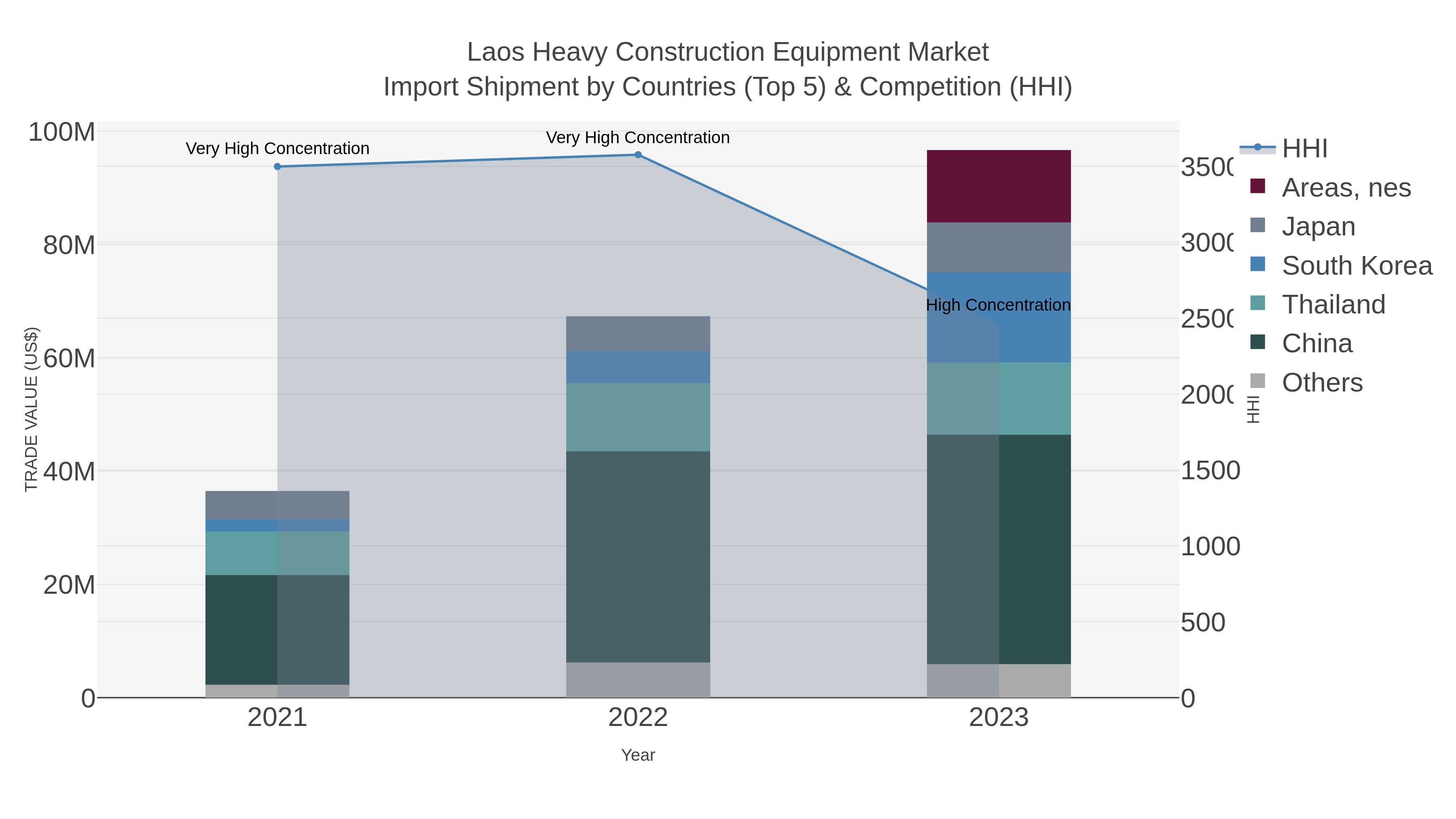
Task: Click the HHI data point for 2021
Action: tap(277, 167)
